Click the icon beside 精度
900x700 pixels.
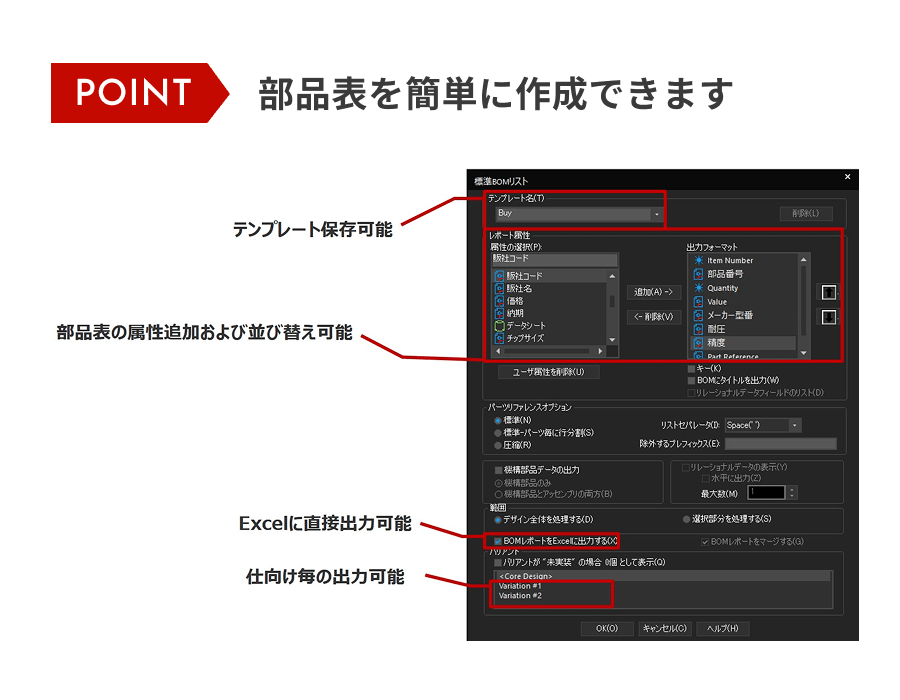[699, 343]
